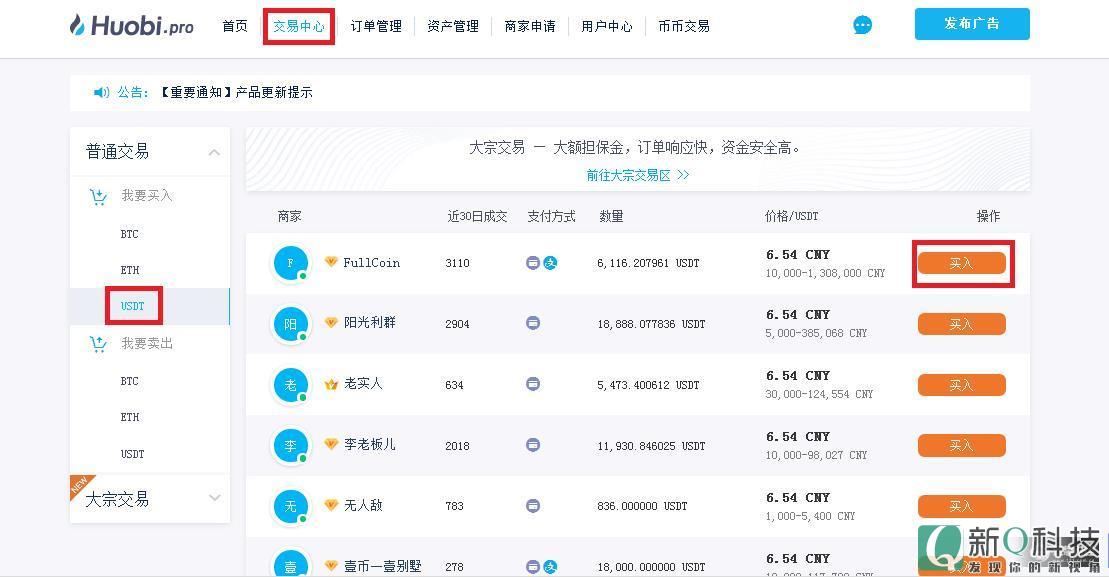
Task: Click the diamond badge next to 无人敌
Action: point(330,505)
